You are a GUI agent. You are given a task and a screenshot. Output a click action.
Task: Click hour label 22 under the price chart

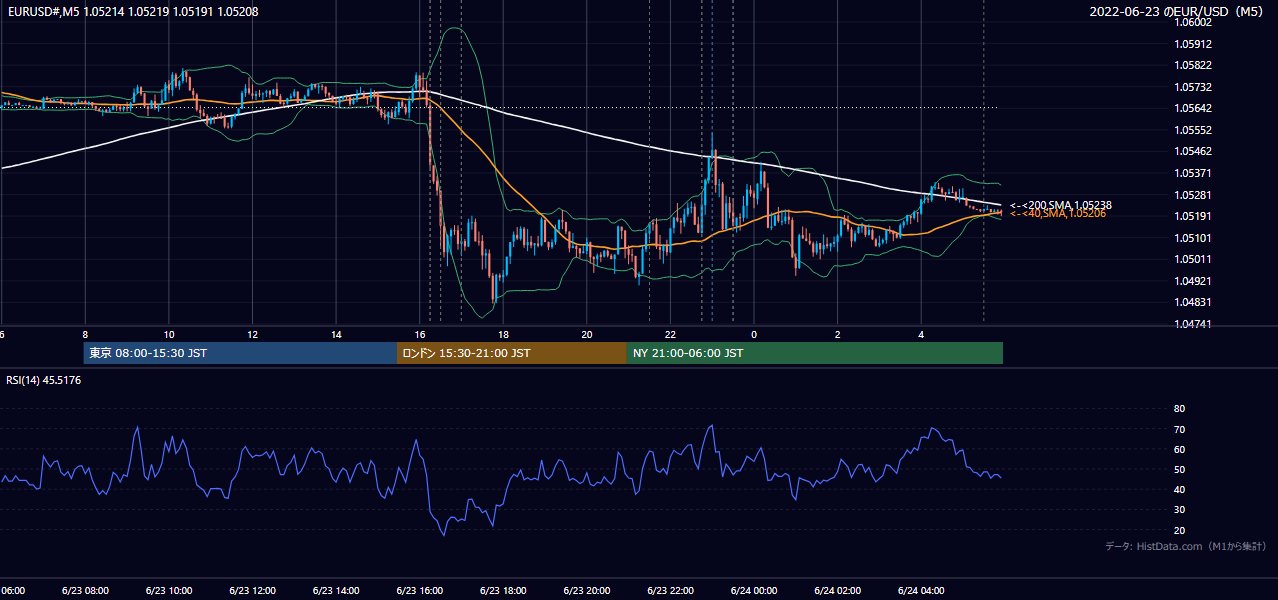[670, 335]
